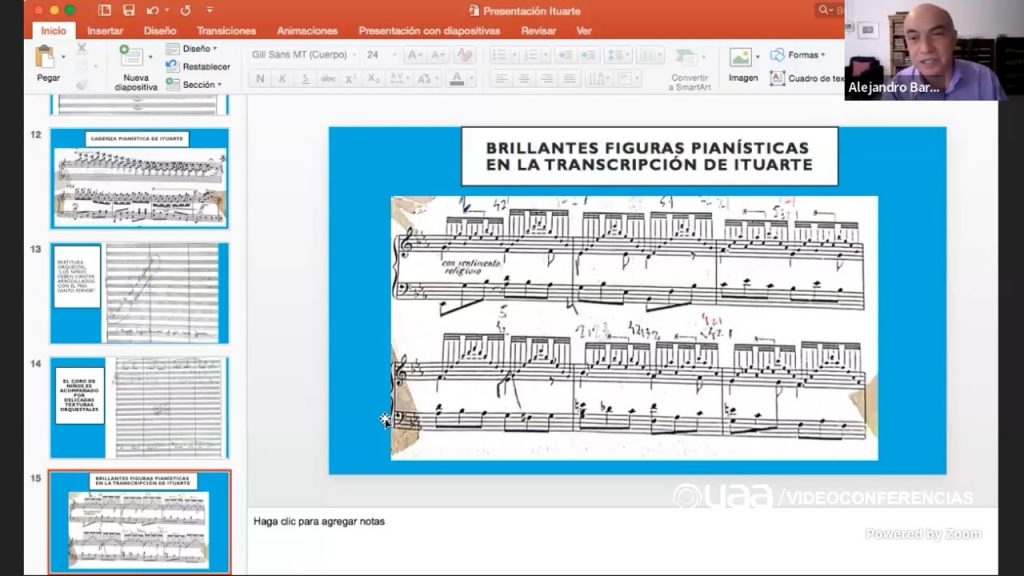Toggle bold N formatting
Screen dimensions: 1024x576
260,78
